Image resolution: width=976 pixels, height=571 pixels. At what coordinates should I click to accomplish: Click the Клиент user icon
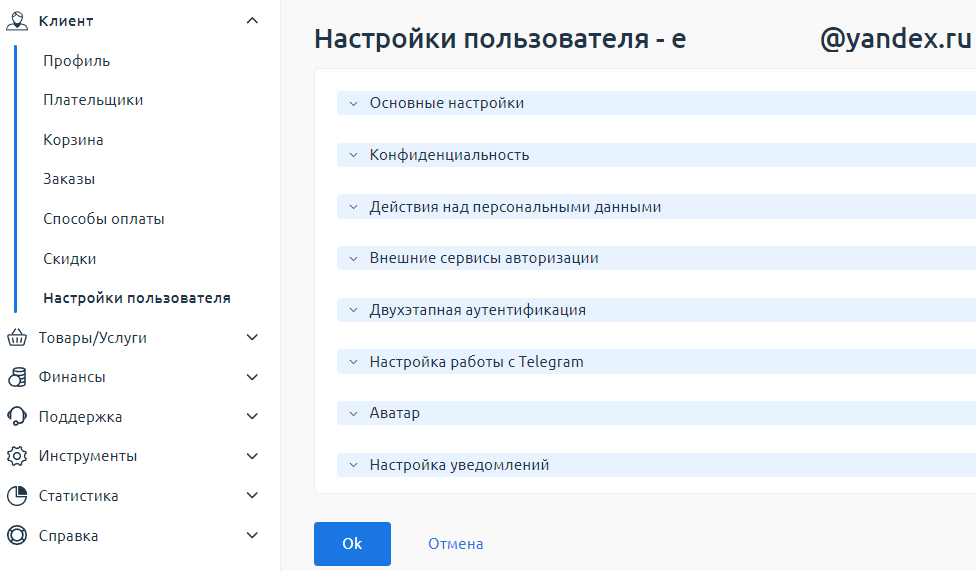(17, 21)
